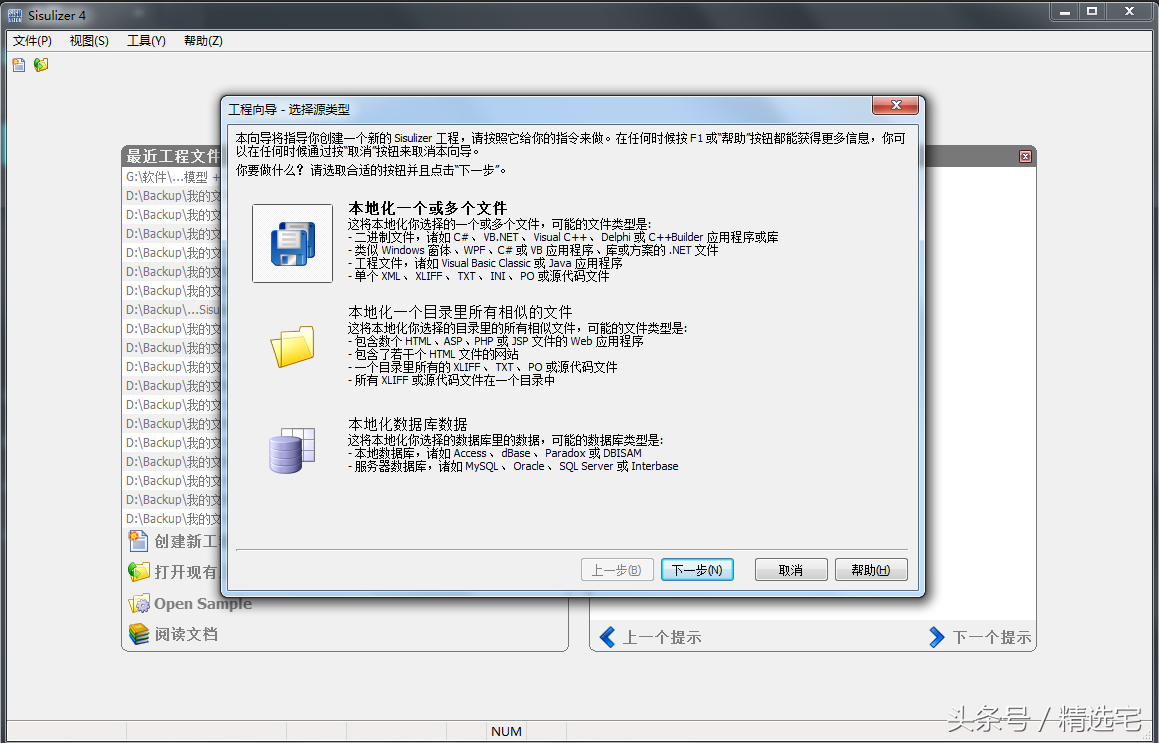Maximize the Sisulizer 4 window
This screenshot has width=1159, height=743.
(x=1092, y=11)
